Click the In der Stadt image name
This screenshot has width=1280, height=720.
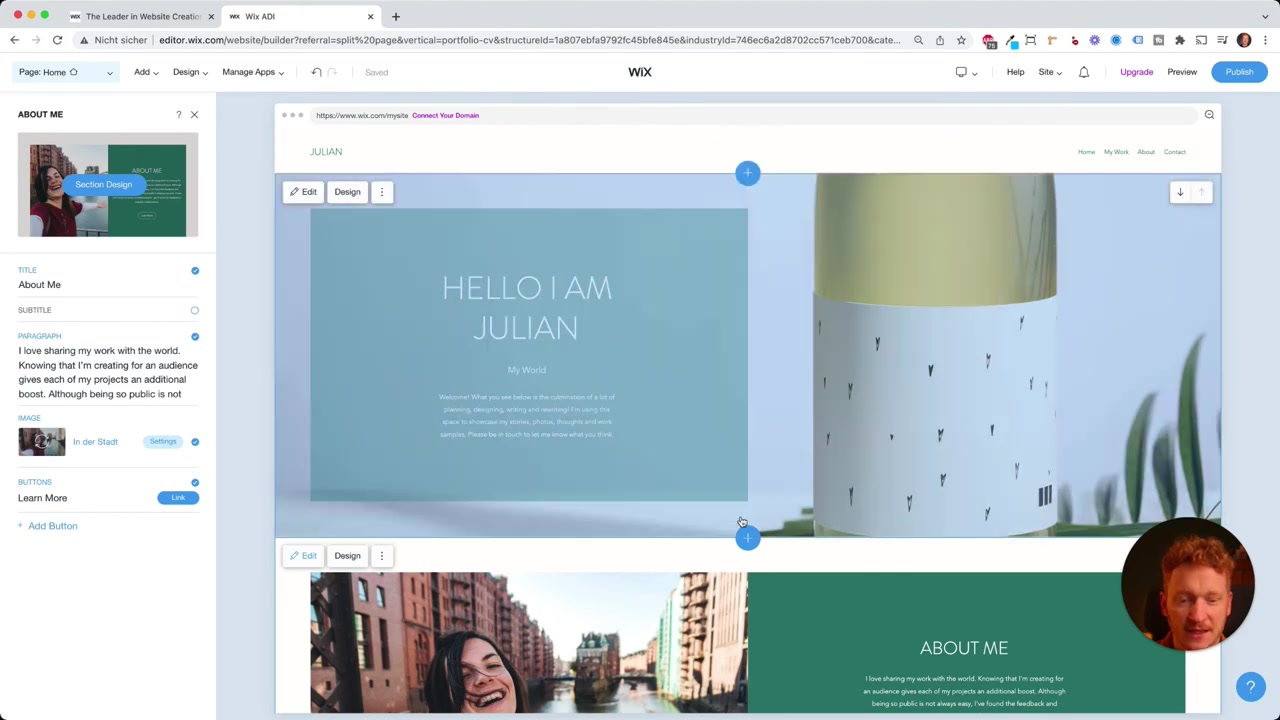95,442
